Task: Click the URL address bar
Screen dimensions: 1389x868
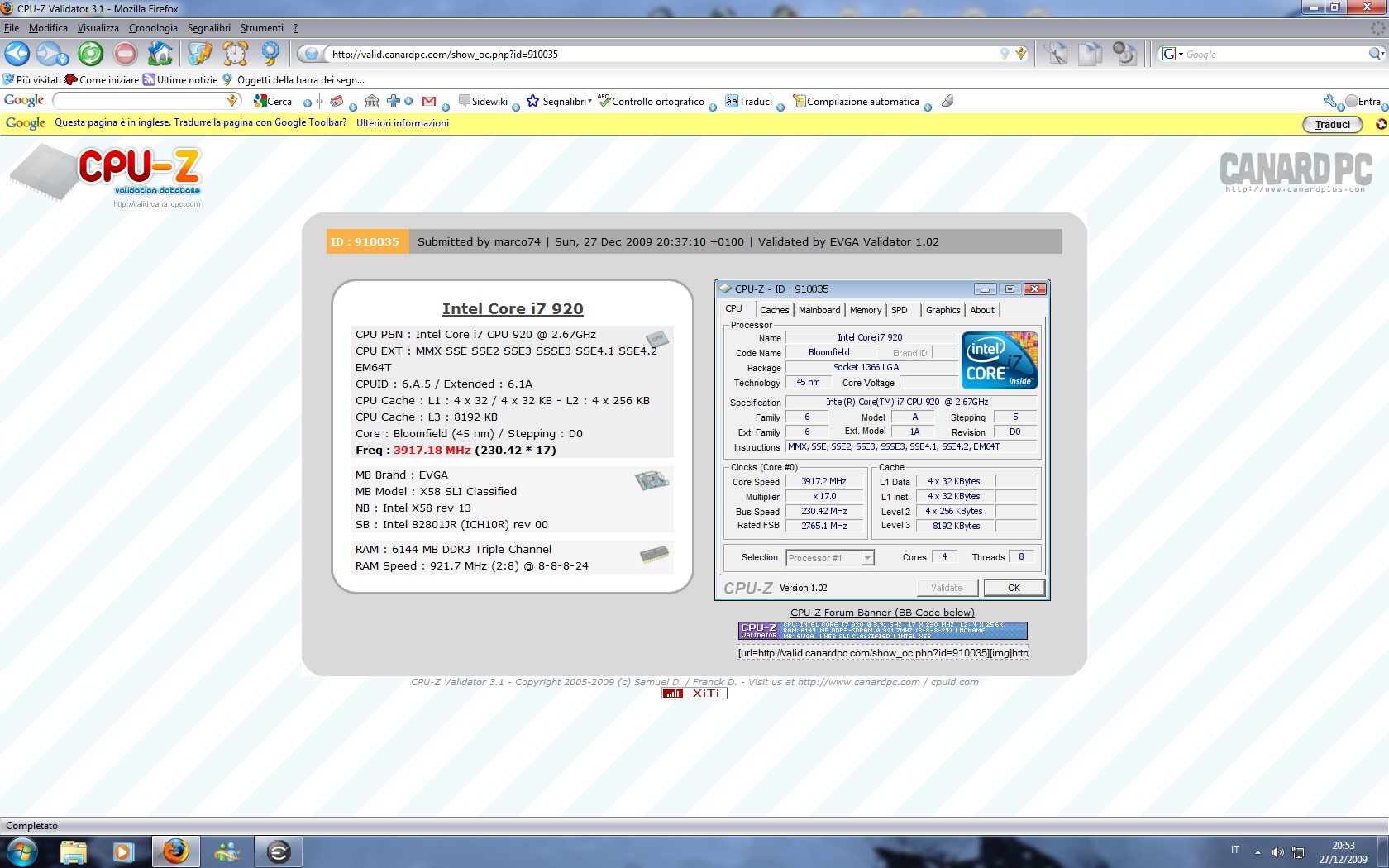Action: (x=661, y=54)
